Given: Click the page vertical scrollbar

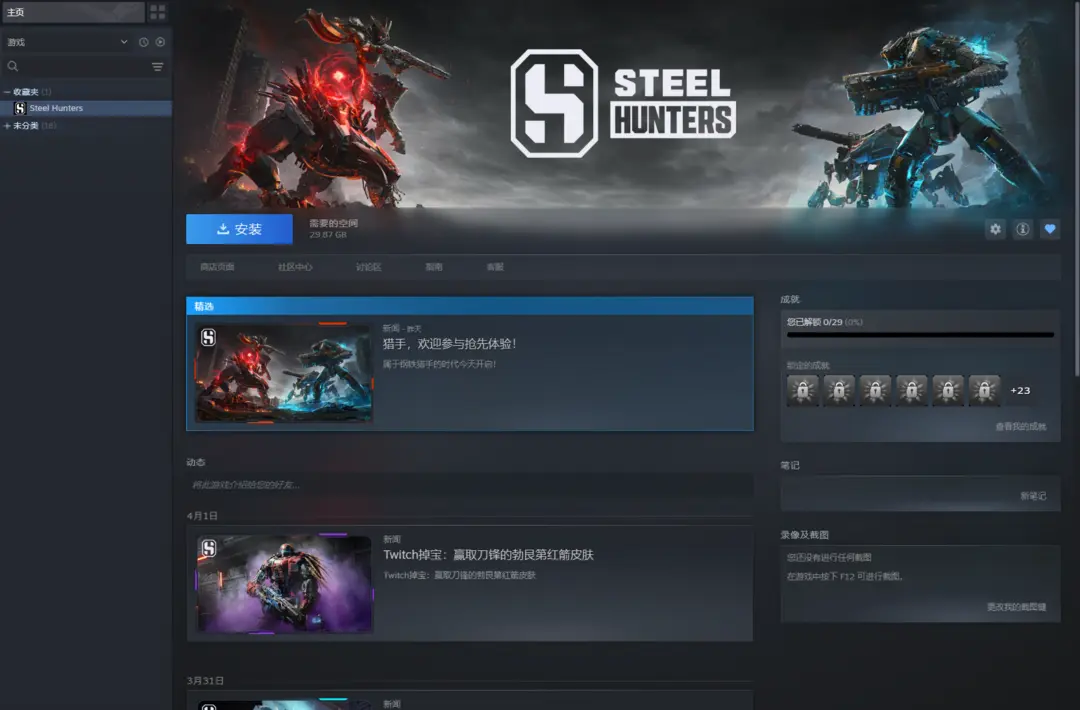Looking at the screenshot, I should [x=1076, y=189].
